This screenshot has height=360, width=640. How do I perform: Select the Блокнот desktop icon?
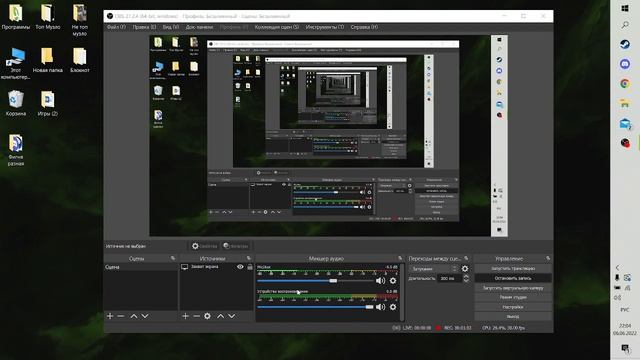[x=80, y=60]
